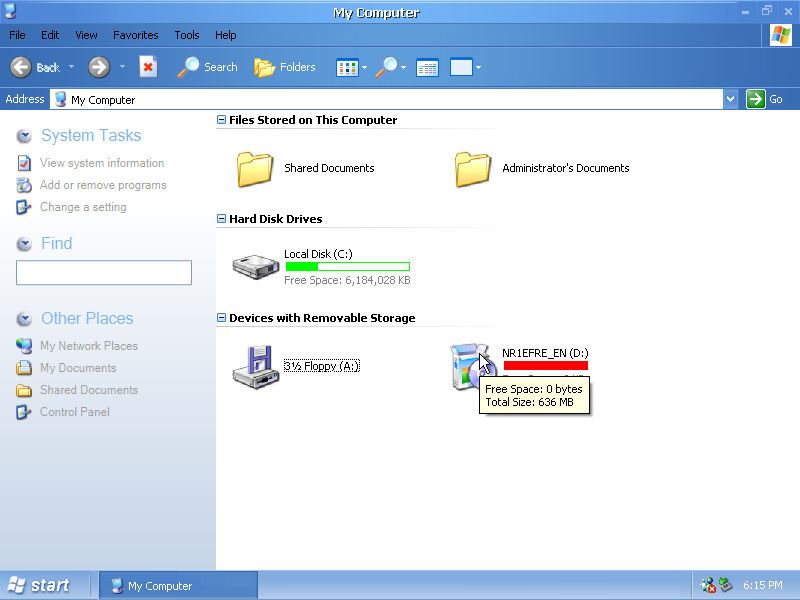
Task: Open the Address bar dropdown arrow
Action: [x=730, y=99]
